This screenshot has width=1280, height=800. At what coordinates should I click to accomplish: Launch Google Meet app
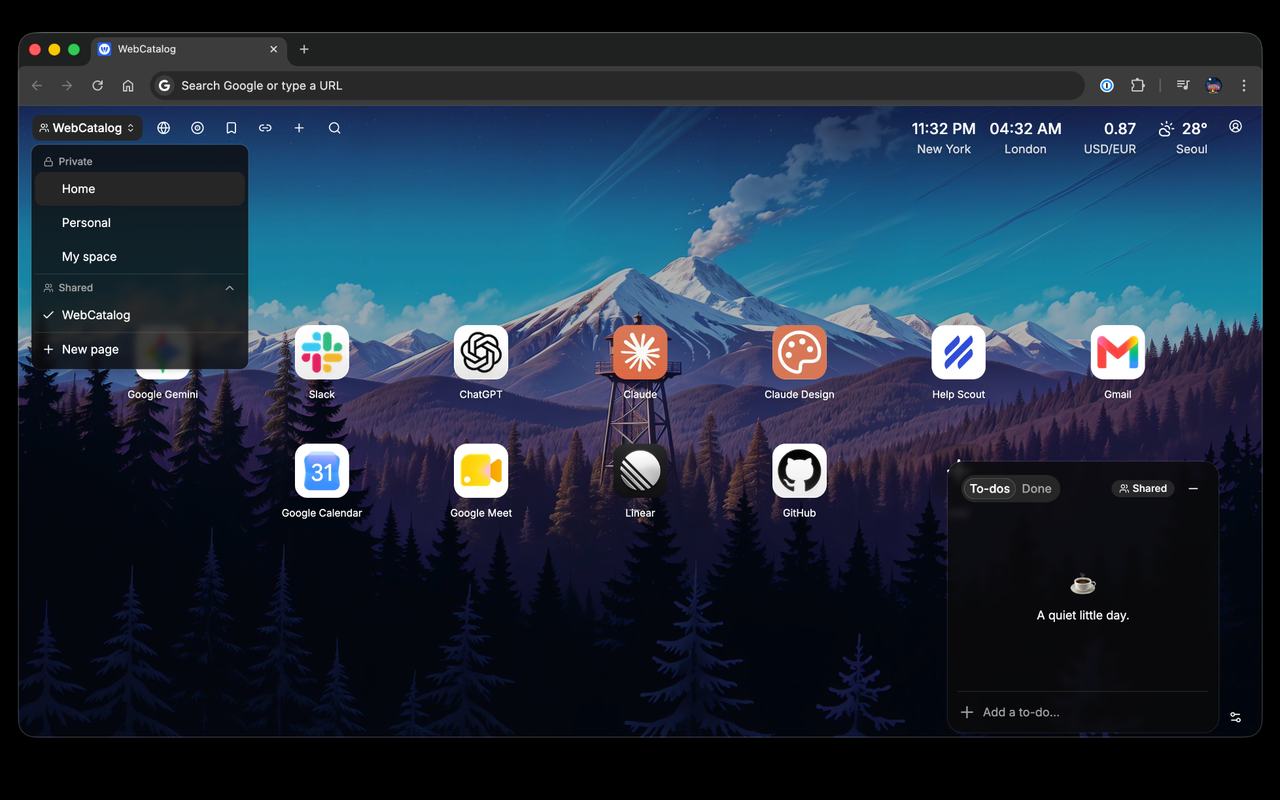tap(481, 471)
